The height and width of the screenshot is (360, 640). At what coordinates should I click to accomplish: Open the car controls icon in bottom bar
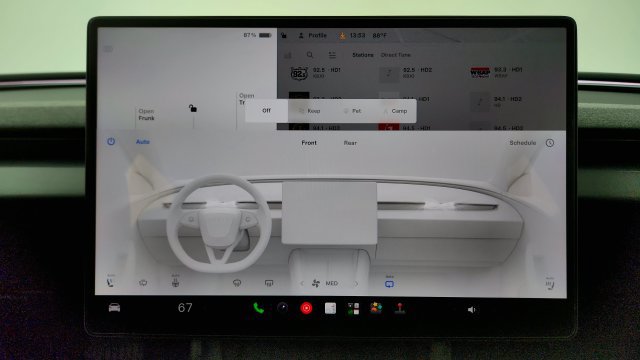tap(114, 308)
